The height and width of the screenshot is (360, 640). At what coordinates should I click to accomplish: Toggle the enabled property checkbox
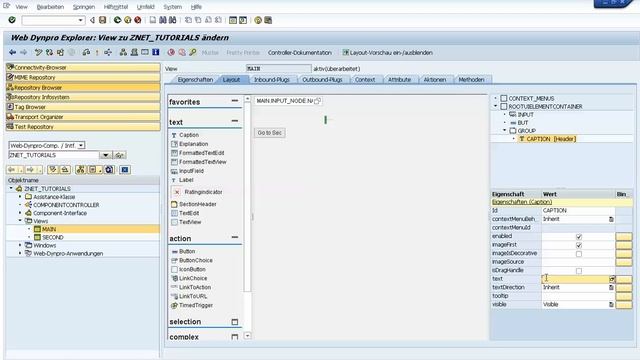pyautogui.click(x=579, y=237)
